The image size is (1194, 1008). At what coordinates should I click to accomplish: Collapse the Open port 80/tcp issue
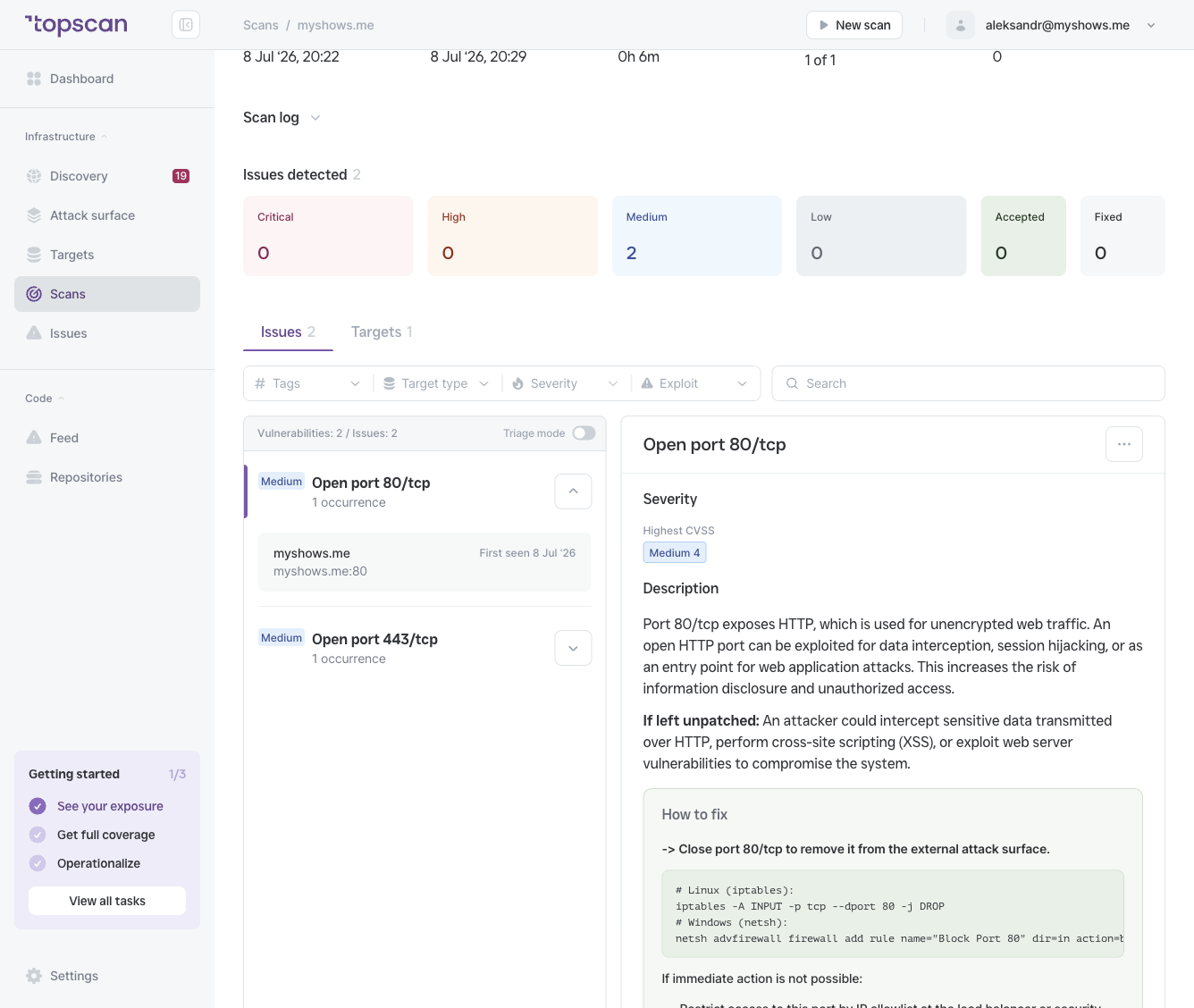coord(574,491)
